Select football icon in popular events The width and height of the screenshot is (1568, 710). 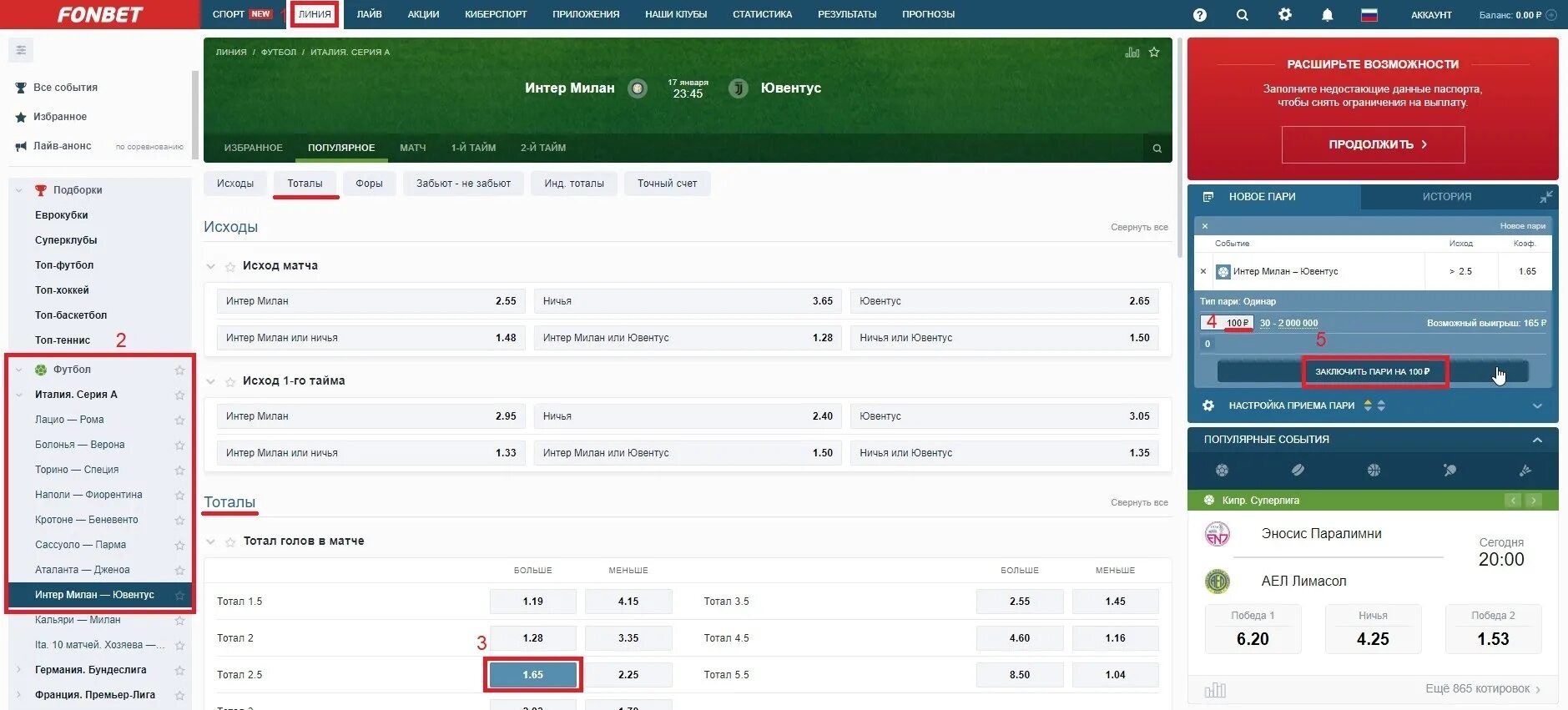1222,471
